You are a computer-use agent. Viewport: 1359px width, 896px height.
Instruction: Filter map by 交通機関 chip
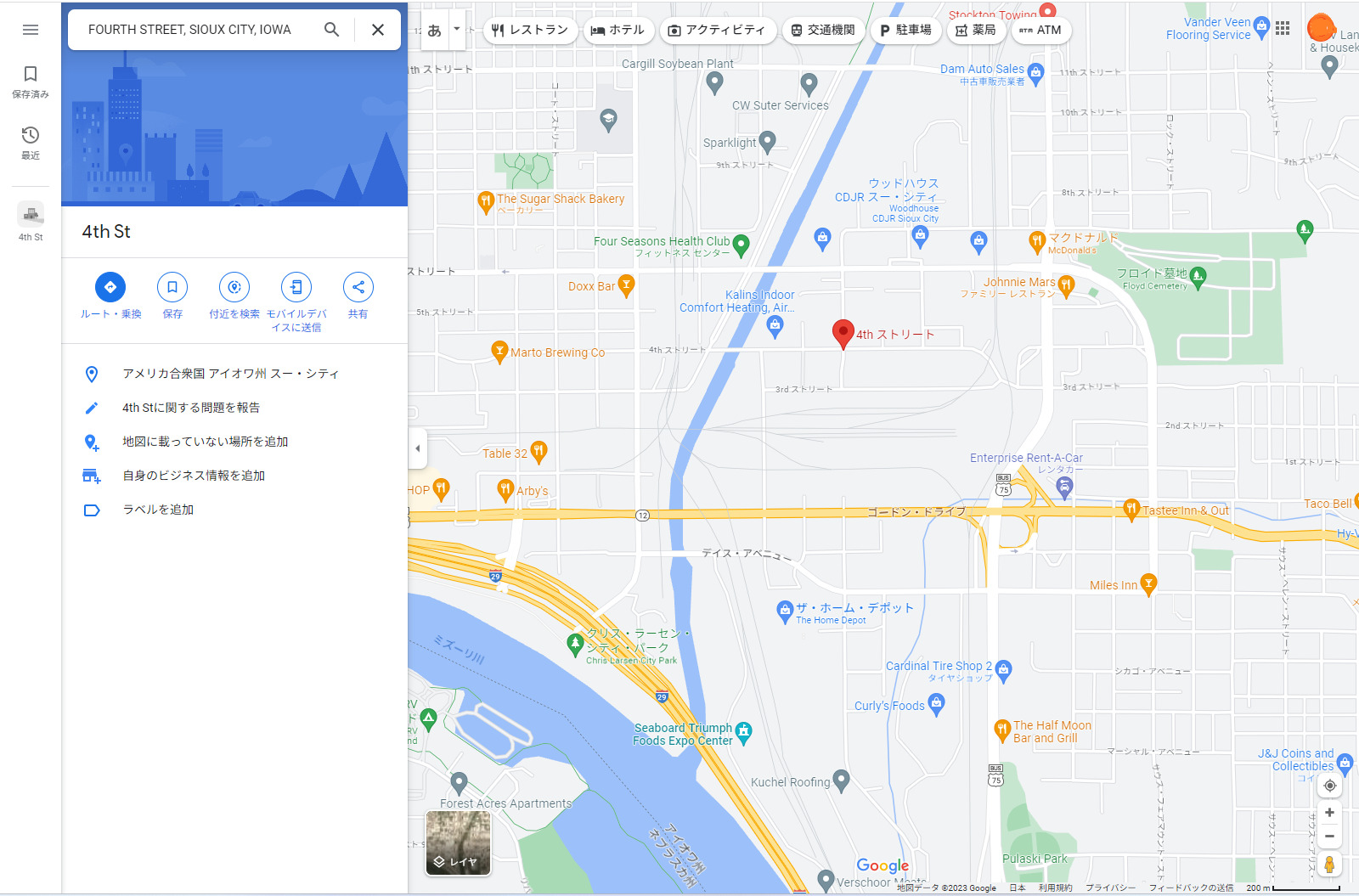click(x=823, y=30)
